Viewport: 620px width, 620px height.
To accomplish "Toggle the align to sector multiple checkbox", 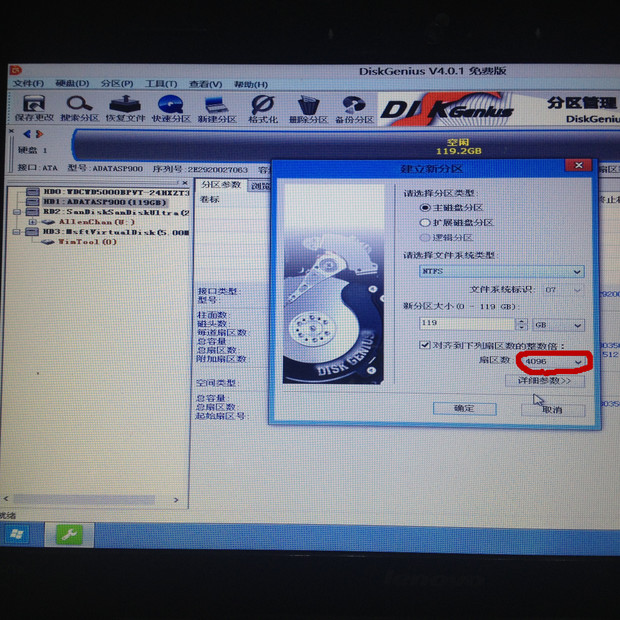I will [x=425, y=345].
